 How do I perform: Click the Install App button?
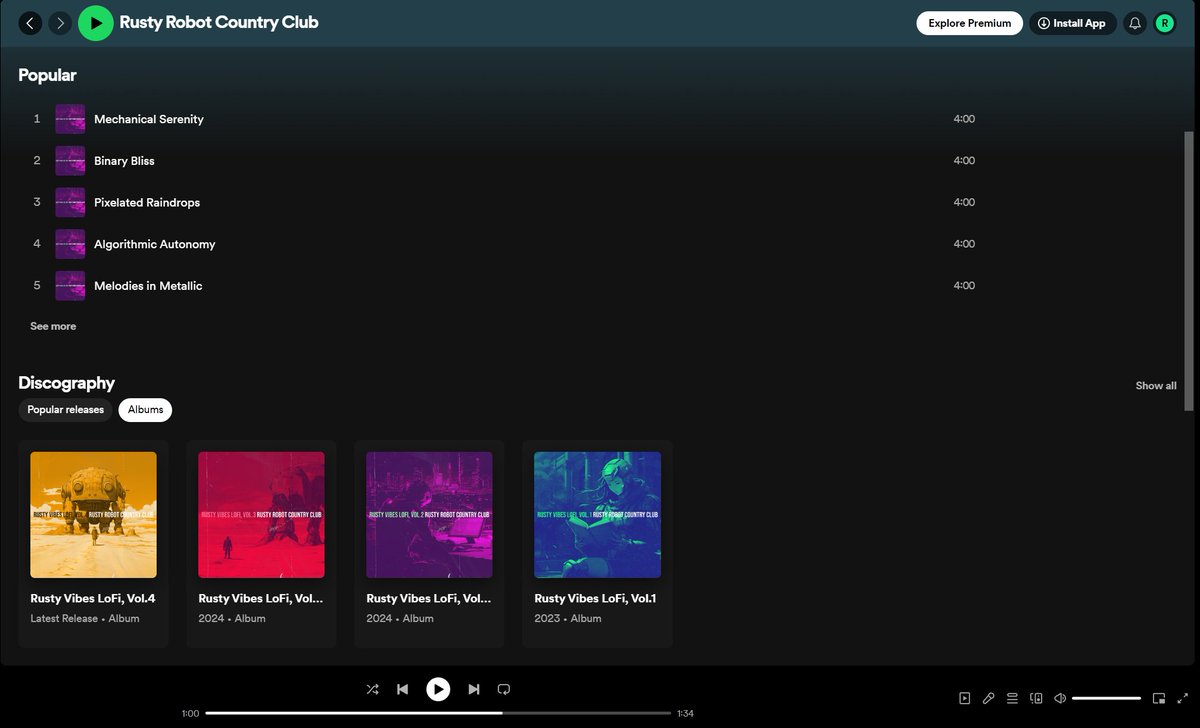[x=1072, y=23]
